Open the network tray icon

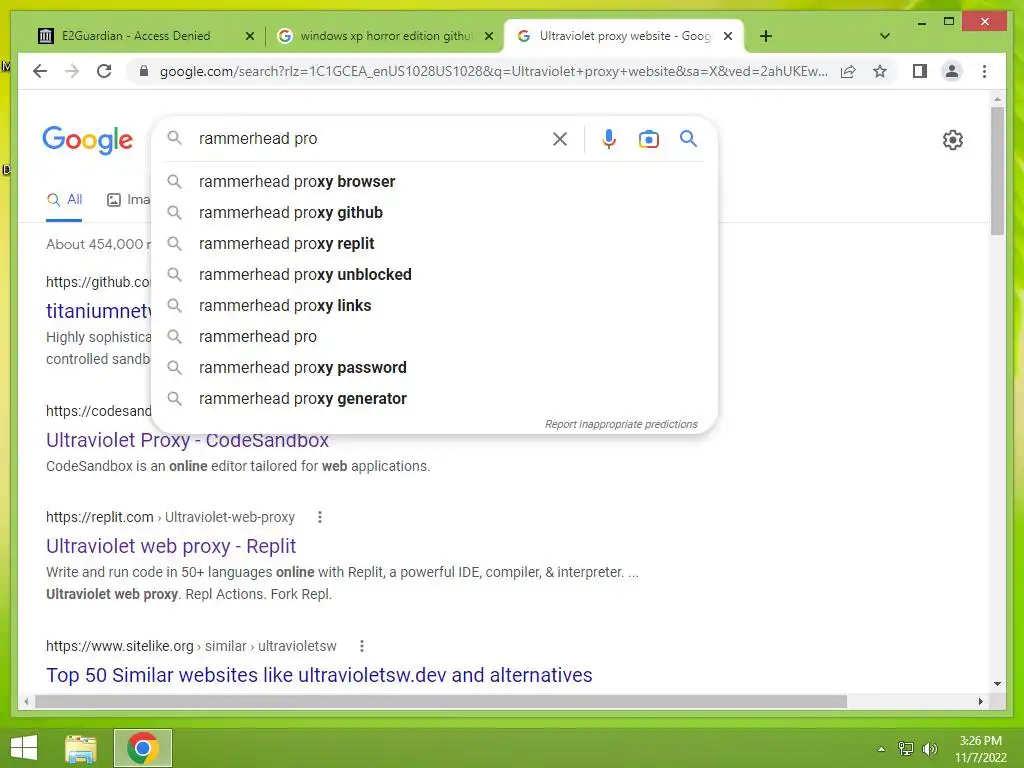tap(906, 749)
